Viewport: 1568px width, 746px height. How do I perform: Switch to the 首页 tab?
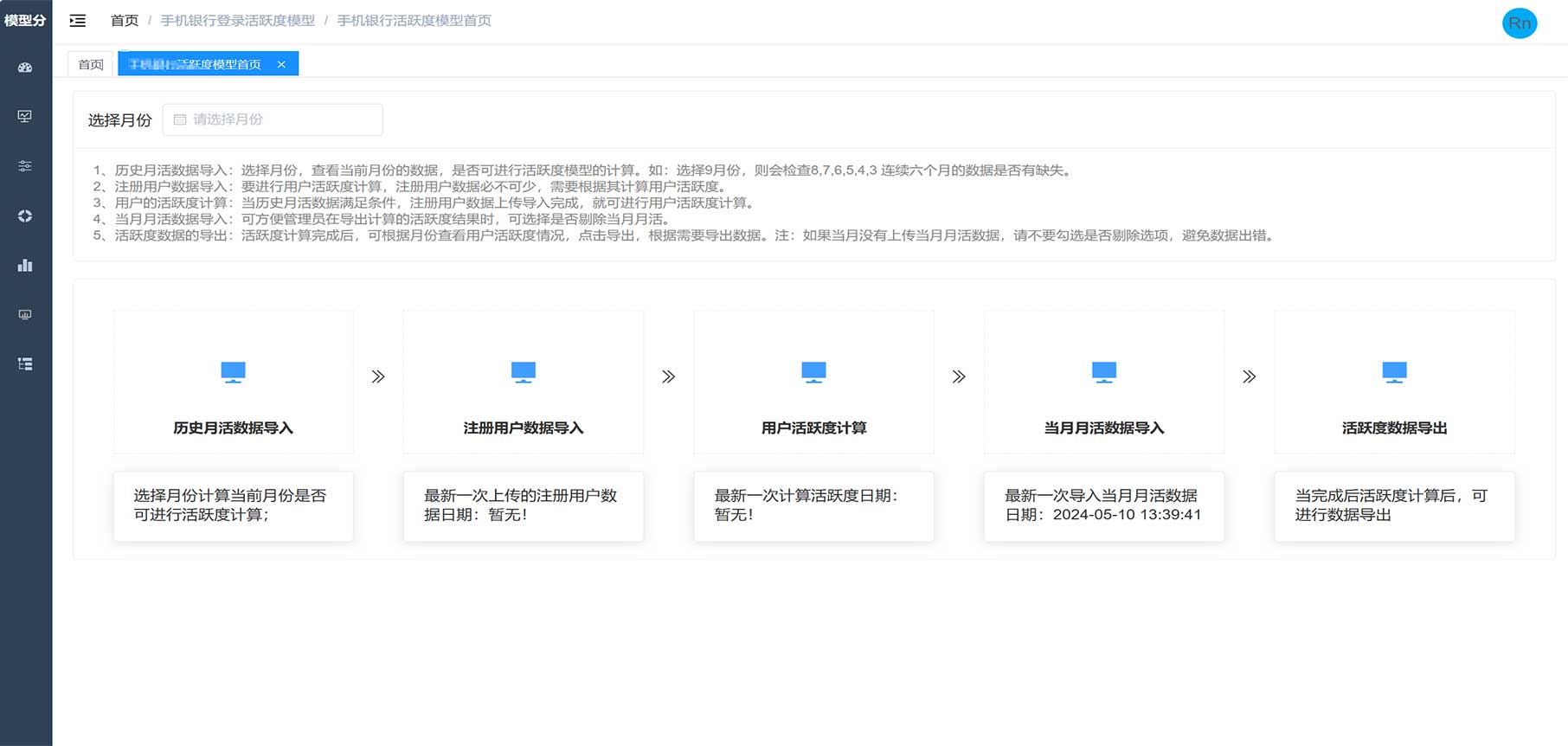(90, 64)
